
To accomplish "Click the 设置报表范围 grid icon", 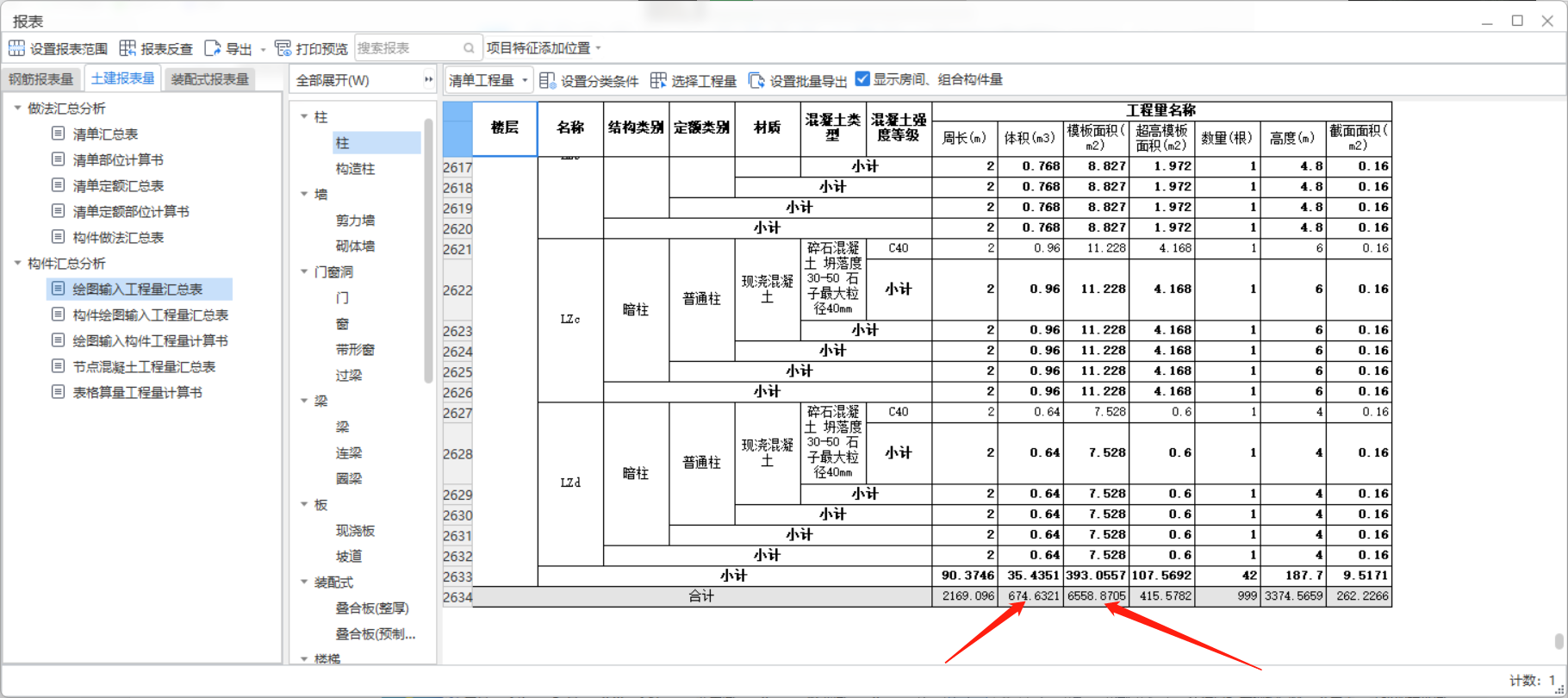I will tap(16, 48).
